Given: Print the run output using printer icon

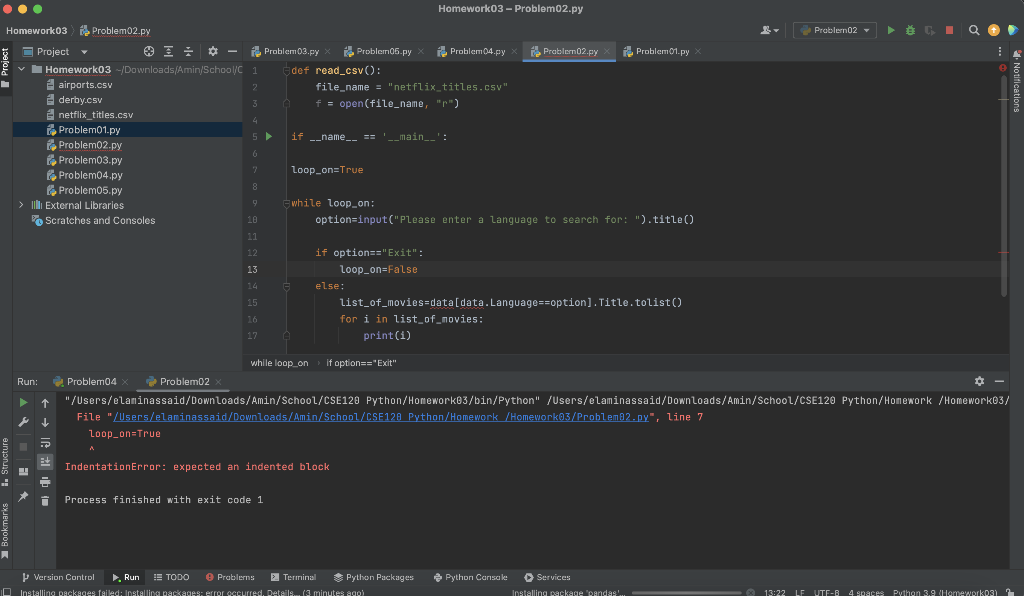Looking at the screenshot, I should (45, 481).
